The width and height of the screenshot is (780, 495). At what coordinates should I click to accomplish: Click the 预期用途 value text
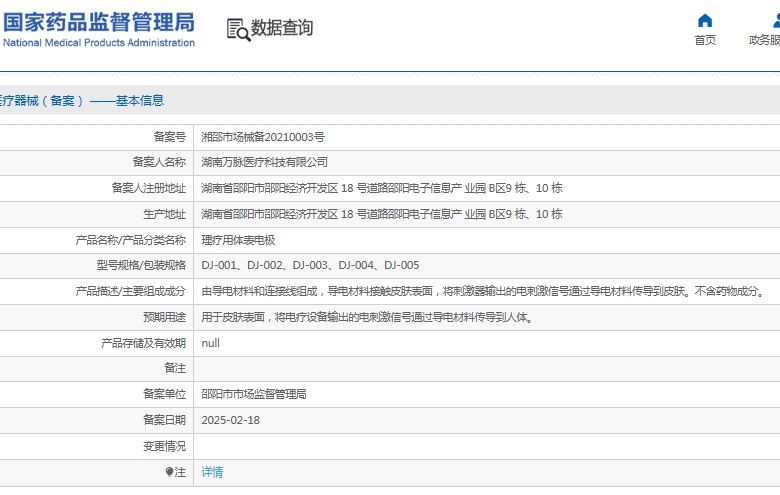point(368,317)
